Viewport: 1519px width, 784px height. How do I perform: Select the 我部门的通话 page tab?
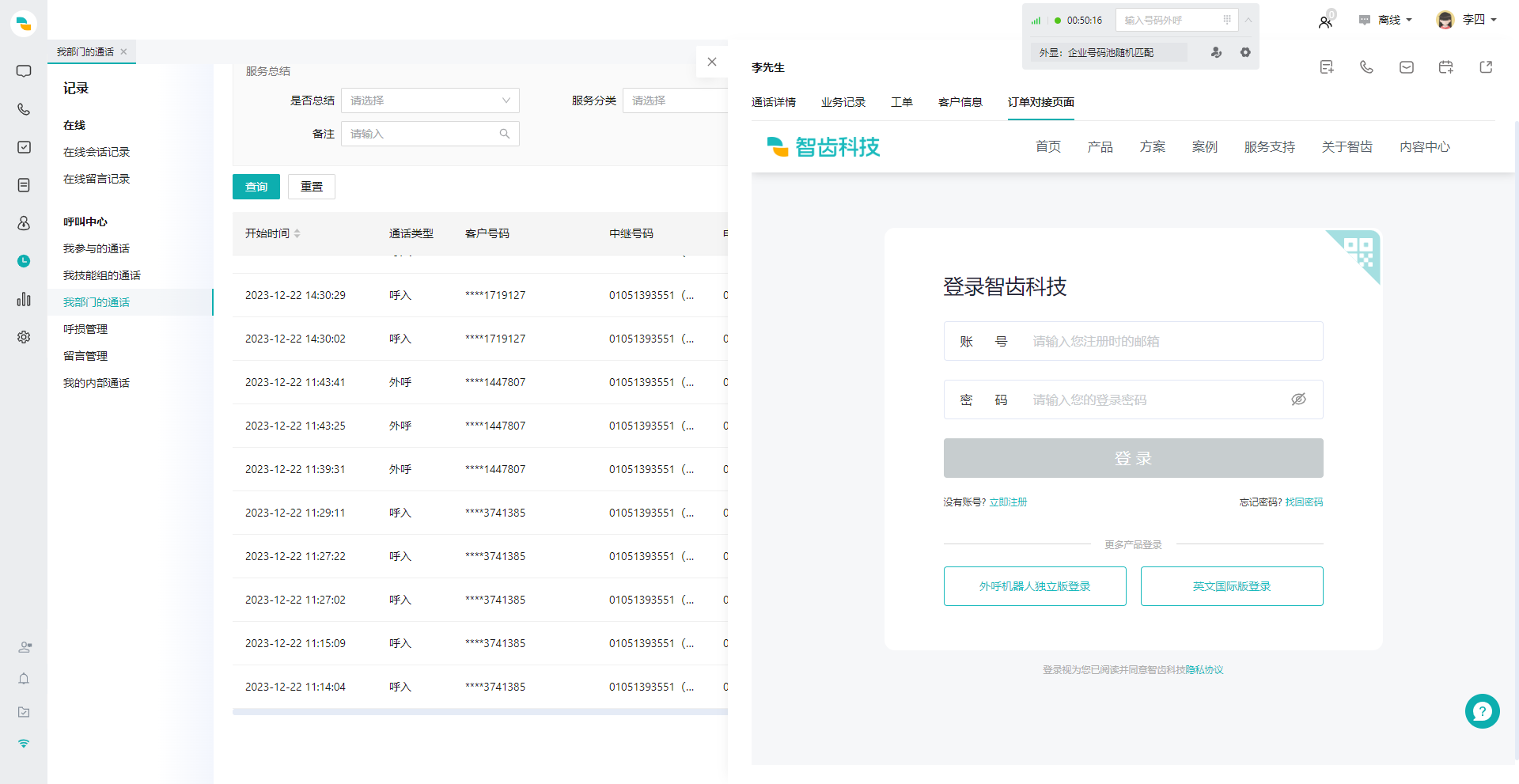[85, 51]
